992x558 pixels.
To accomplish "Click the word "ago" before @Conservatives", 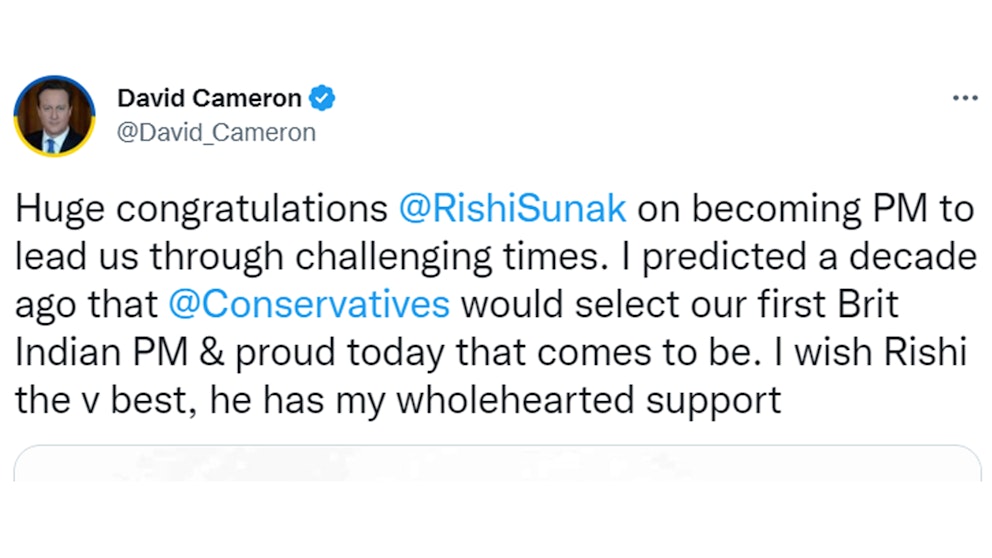I will 45,305.
